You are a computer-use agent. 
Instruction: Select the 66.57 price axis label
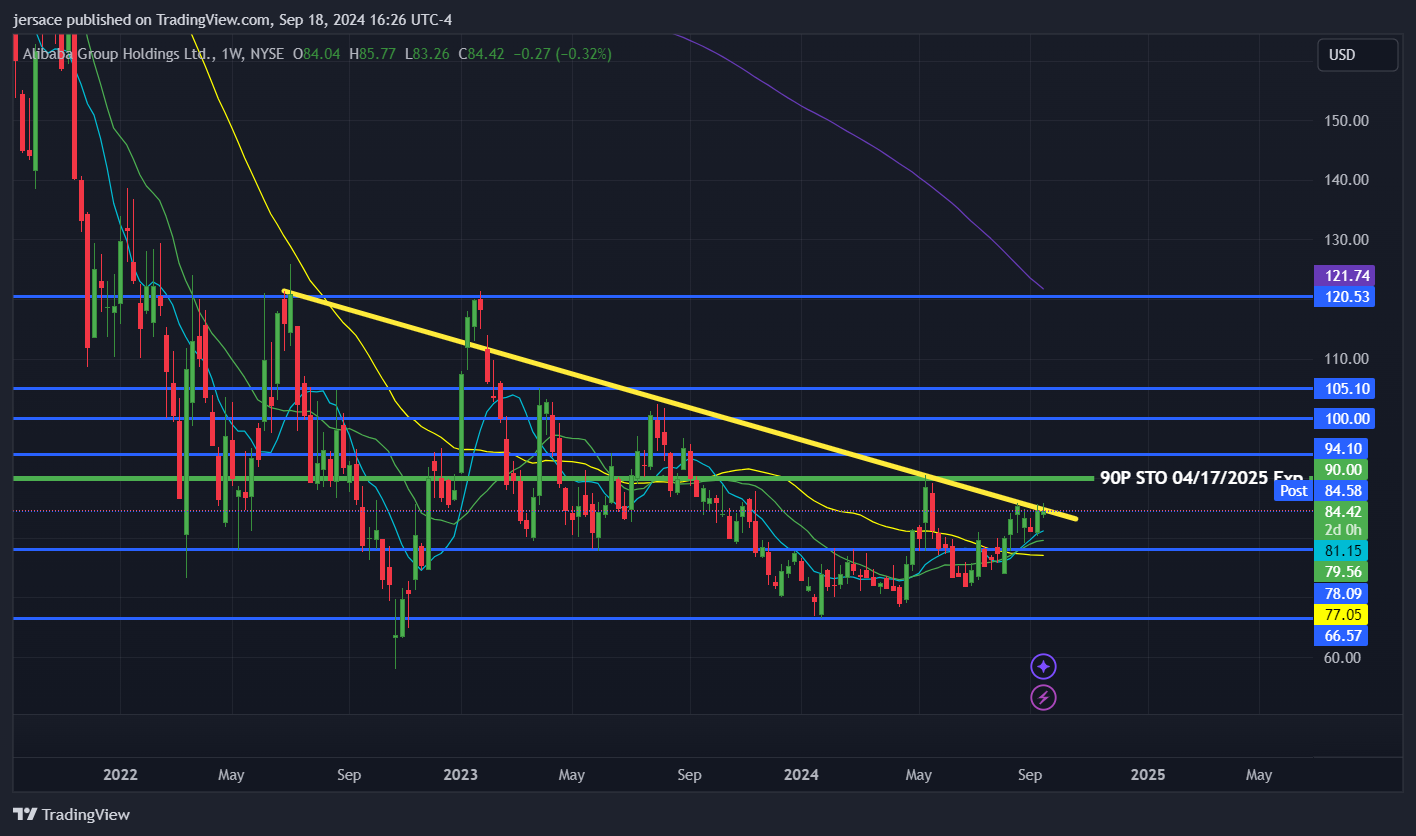[x=1343, y=635]
